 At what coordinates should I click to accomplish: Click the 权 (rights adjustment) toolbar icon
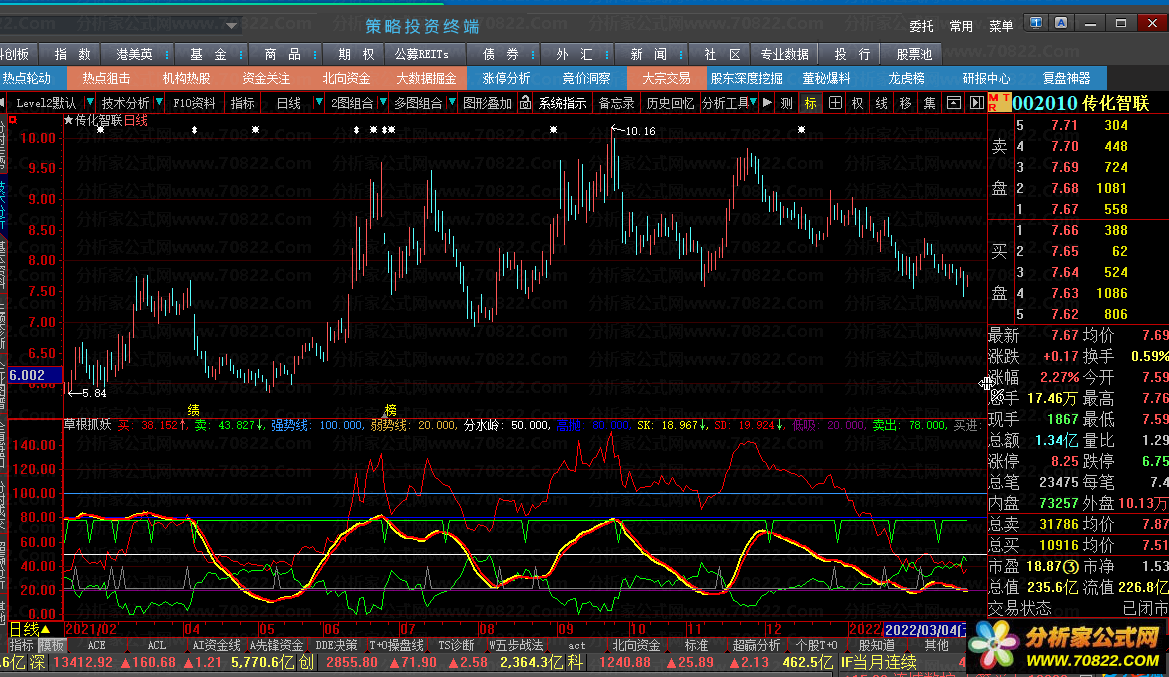click(x=858, y=103)
